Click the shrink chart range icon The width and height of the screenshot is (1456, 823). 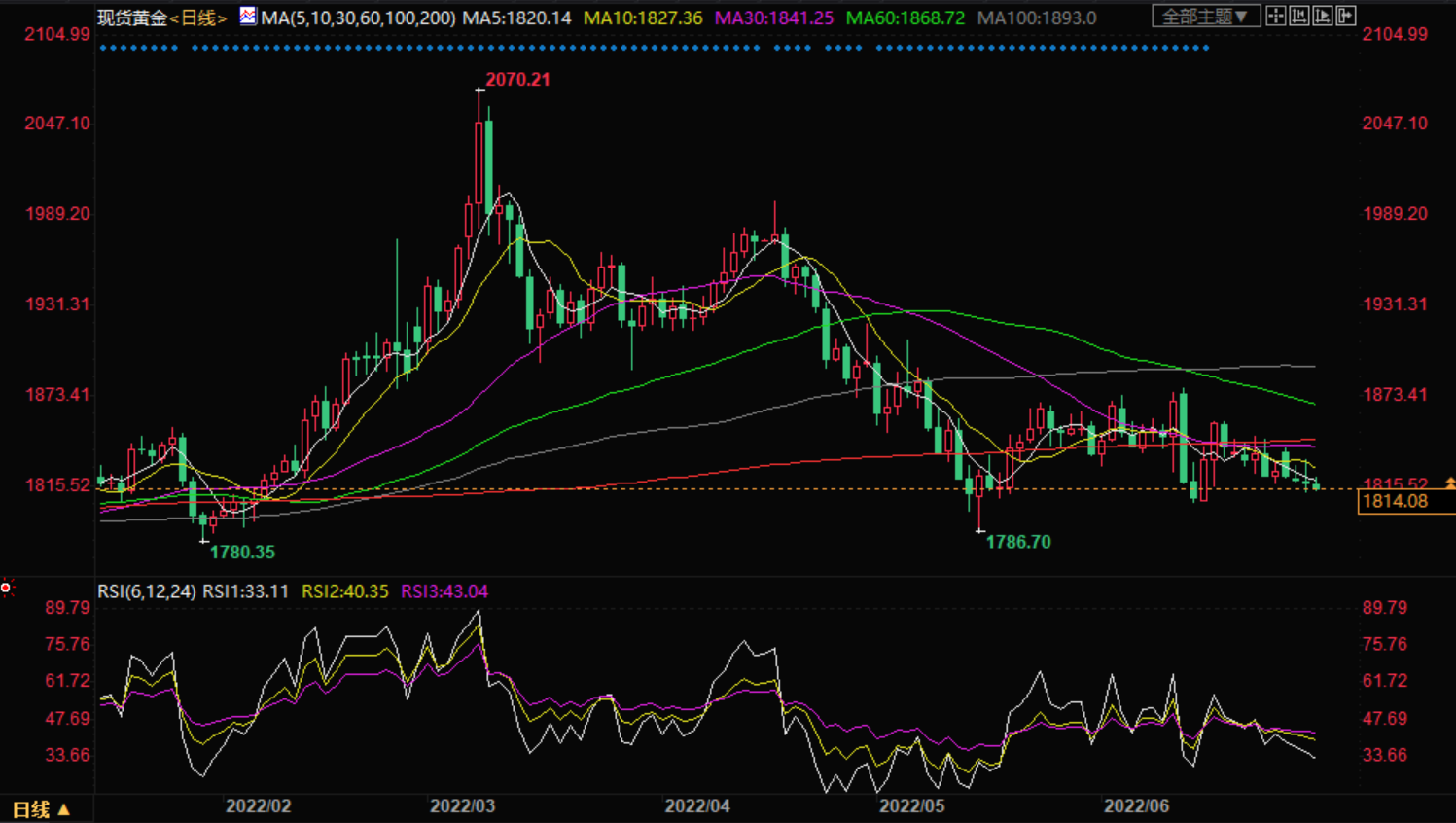click(x=1298, y=16)
